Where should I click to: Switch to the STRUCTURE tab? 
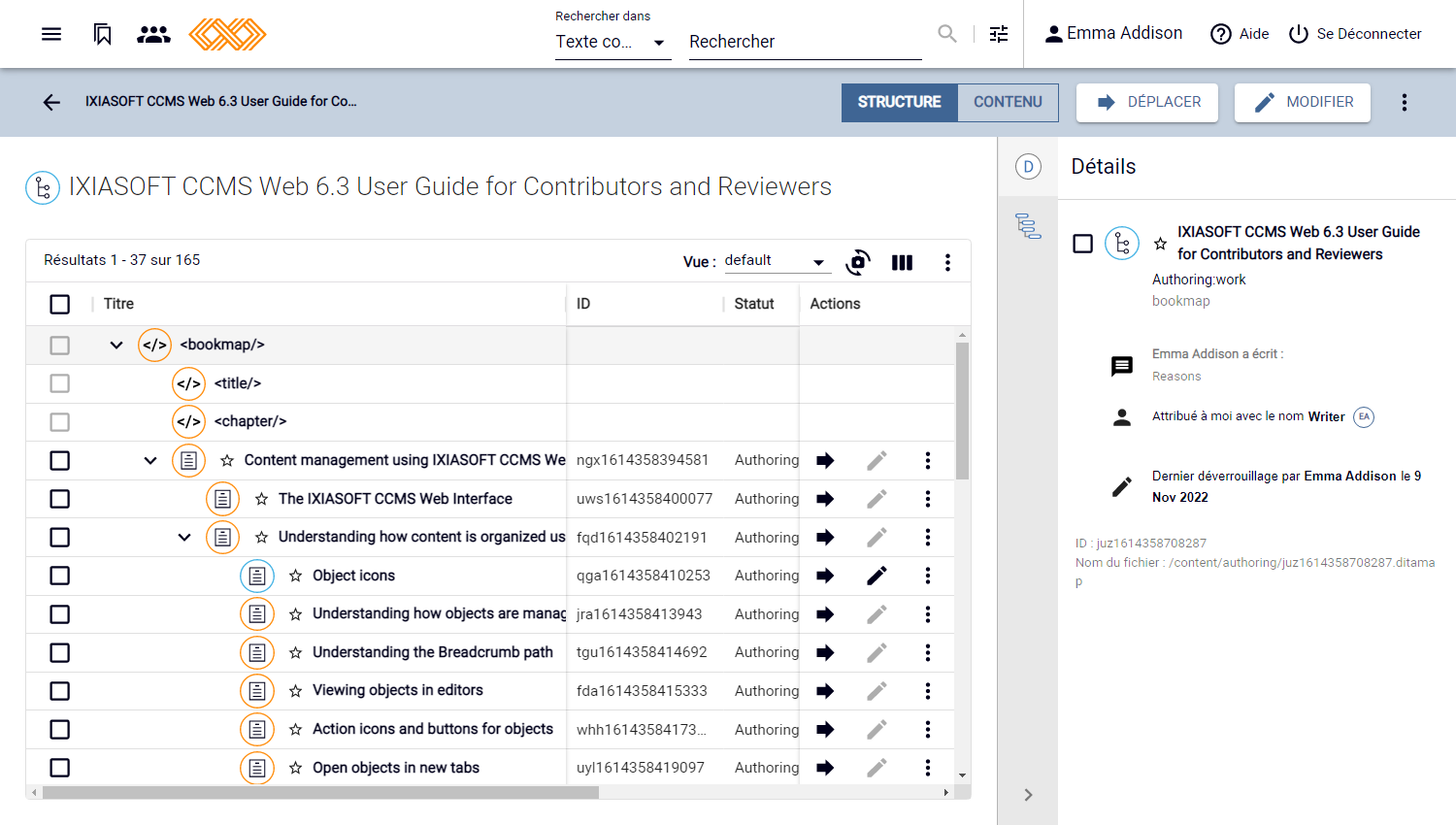(x=900, y=102)
